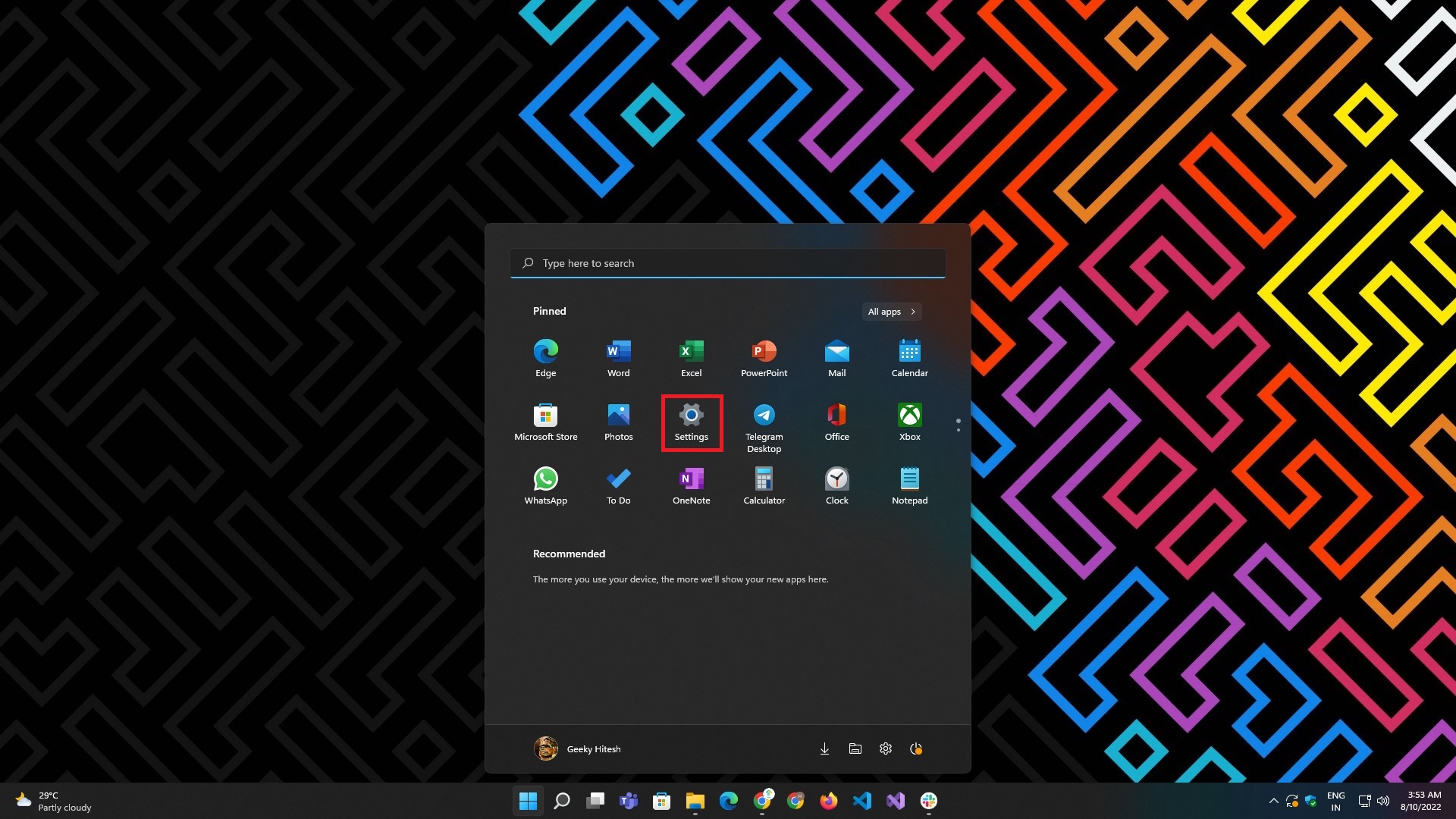Screen dimensions: 1456x819
Task: Launch the To Do app
Action: (618, 485)
